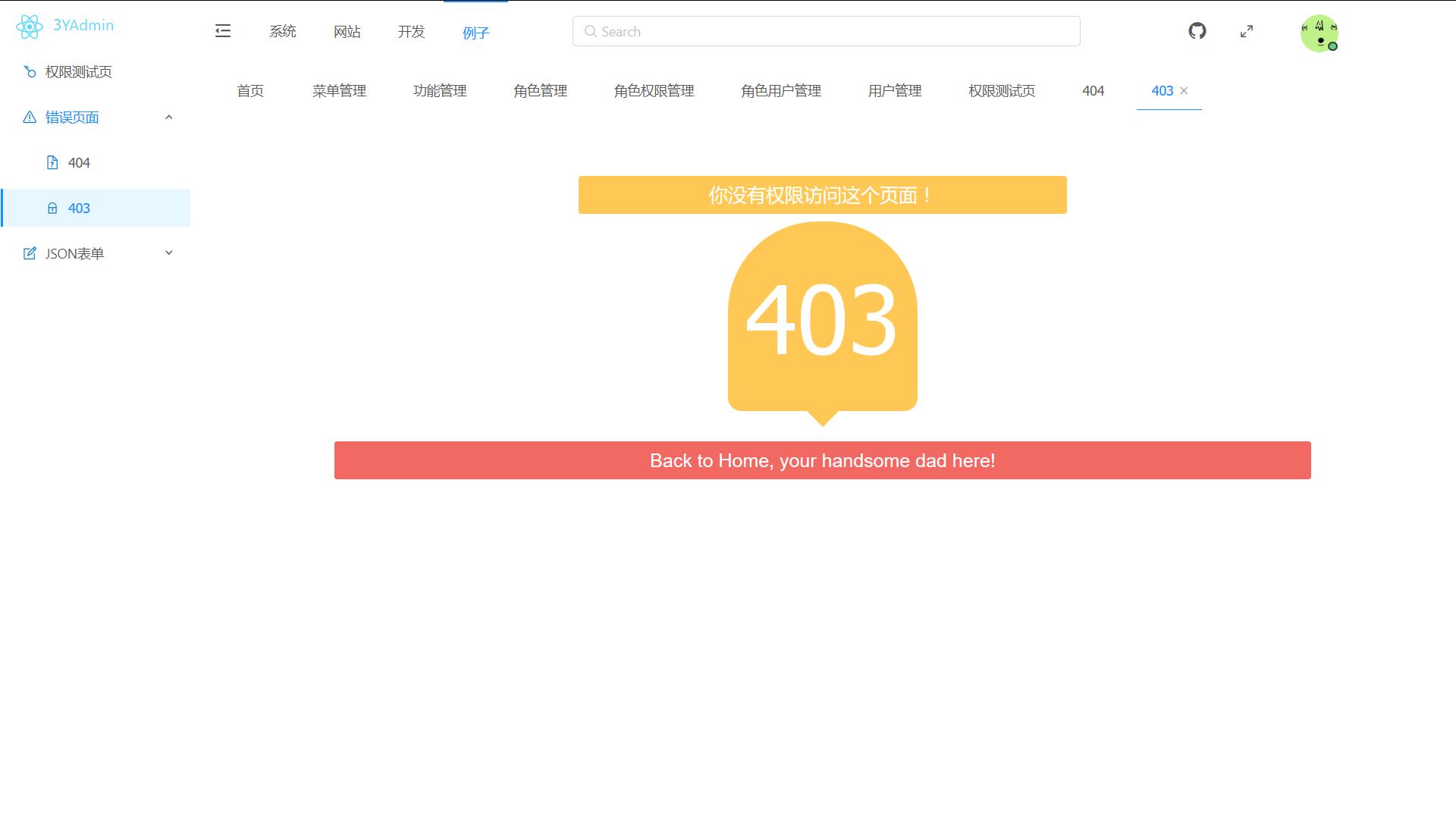Click the 3YAdmin React logo icon
The image size is (1456, 819).
click(30, 27)
